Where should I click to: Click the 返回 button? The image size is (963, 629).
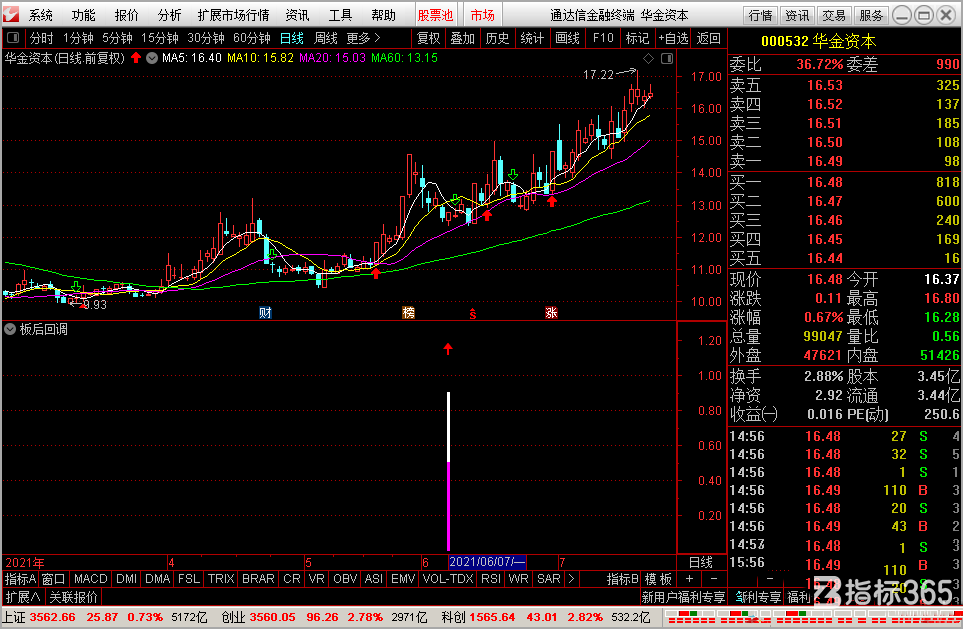pyautogui.click(x=709, y=39)
